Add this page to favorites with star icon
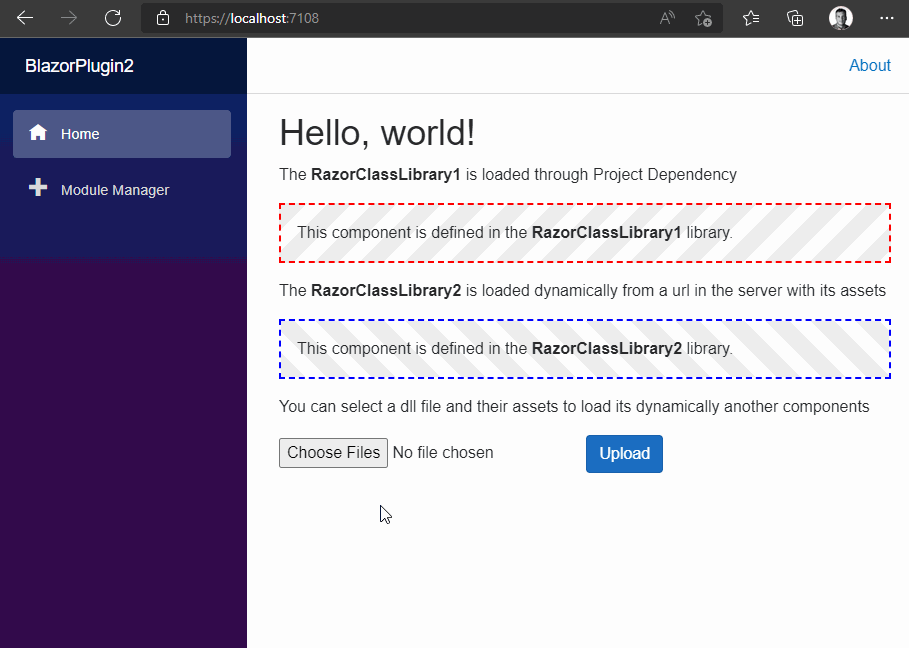 tap(703, 18)
